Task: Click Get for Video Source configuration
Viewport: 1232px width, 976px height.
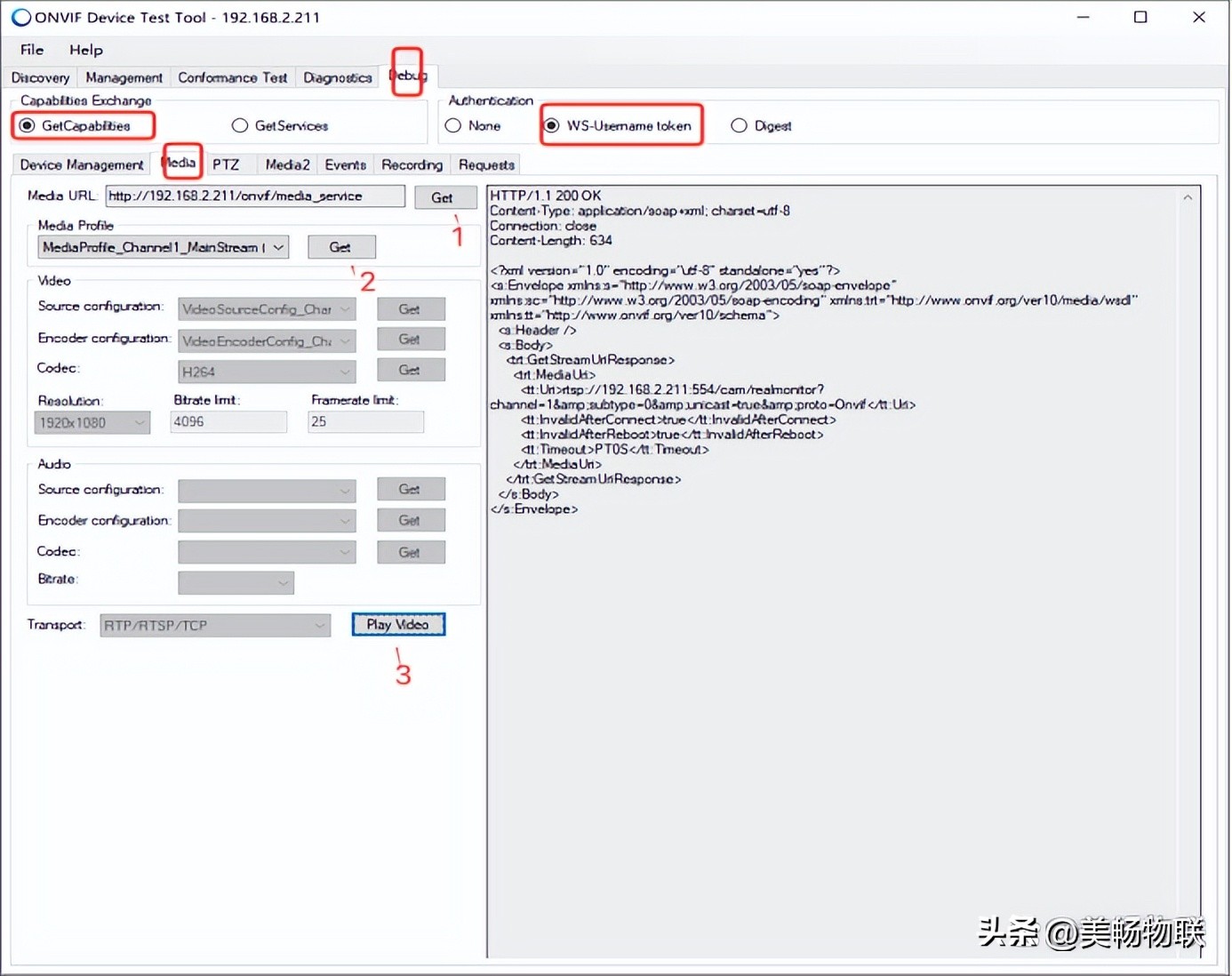Action: pyautogui.click(x=410, y=309)
